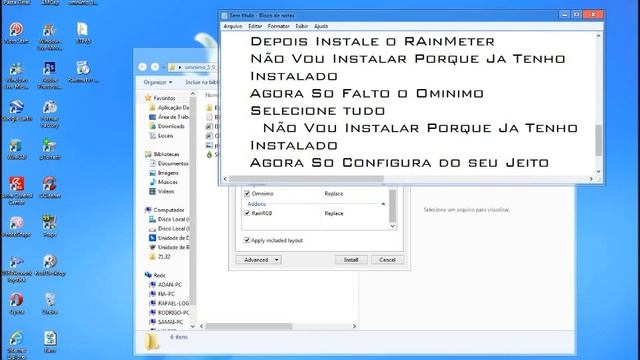This screenshot has height=360, width=640.
Task: Open the PhotoScape desktop shortcut
Action: tap(16, 226)
